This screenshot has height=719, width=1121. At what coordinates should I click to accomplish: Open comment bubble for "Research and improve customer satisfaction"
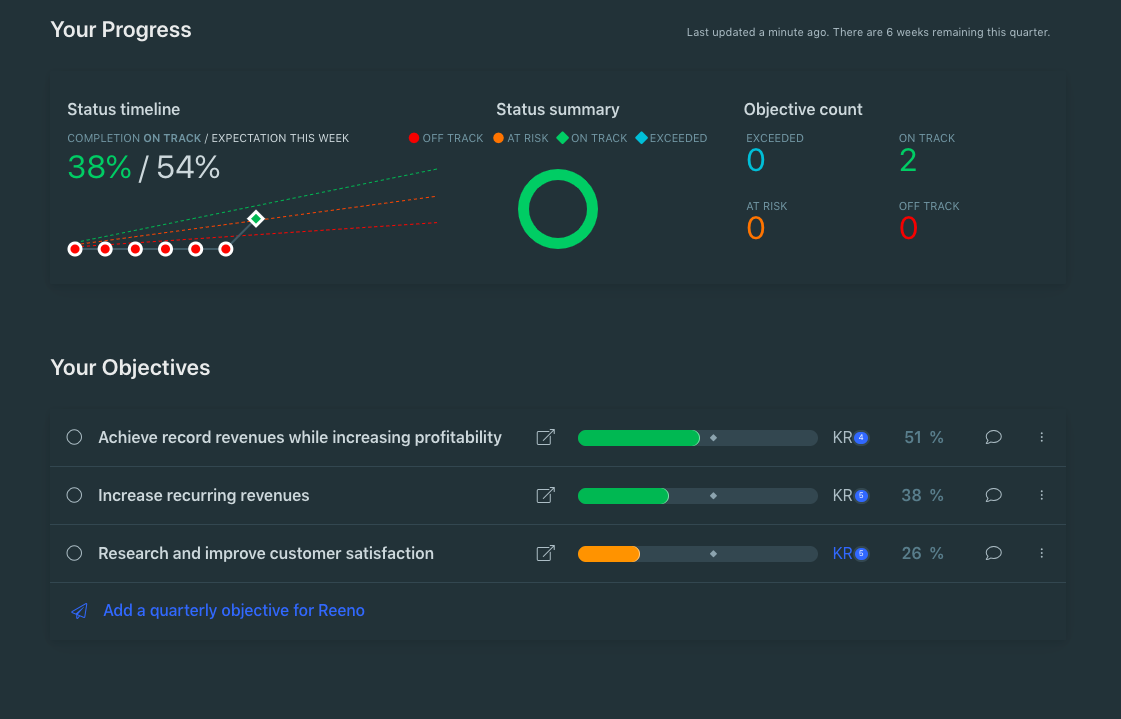click(x=993, y=553)
